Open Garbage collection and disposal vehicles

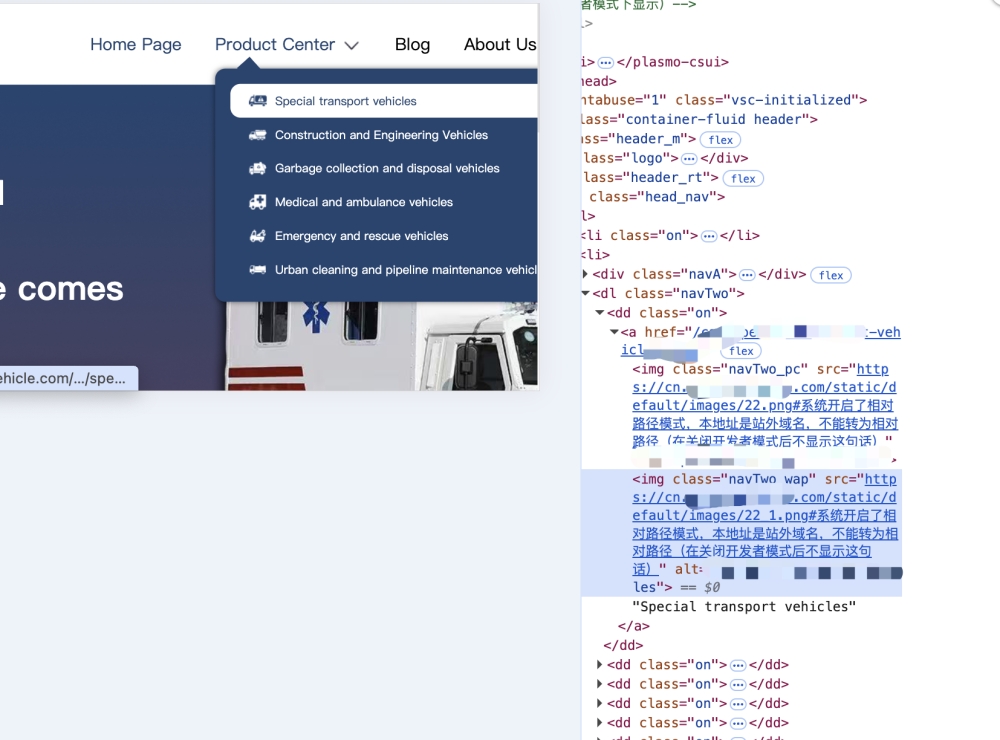point(386,168)
